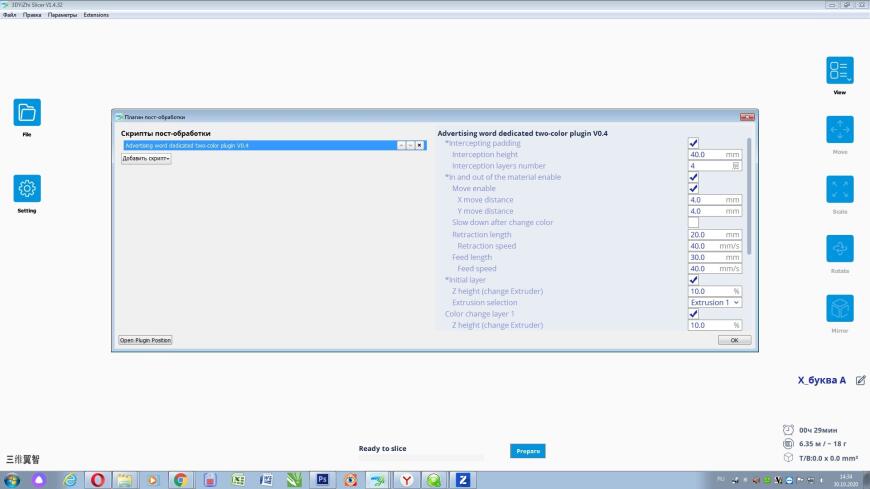This screenshot has width=870, height=489.
Task: Toggle In and out of material enable
Action: coord(693,177)
